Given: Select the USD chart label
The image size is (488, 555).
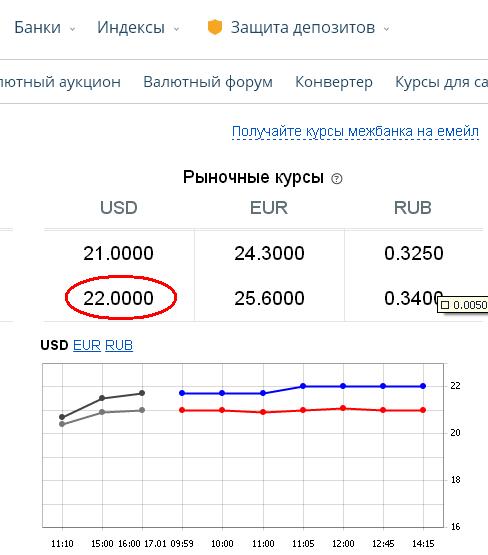Looking at the screenshot, I should [54, 345].
